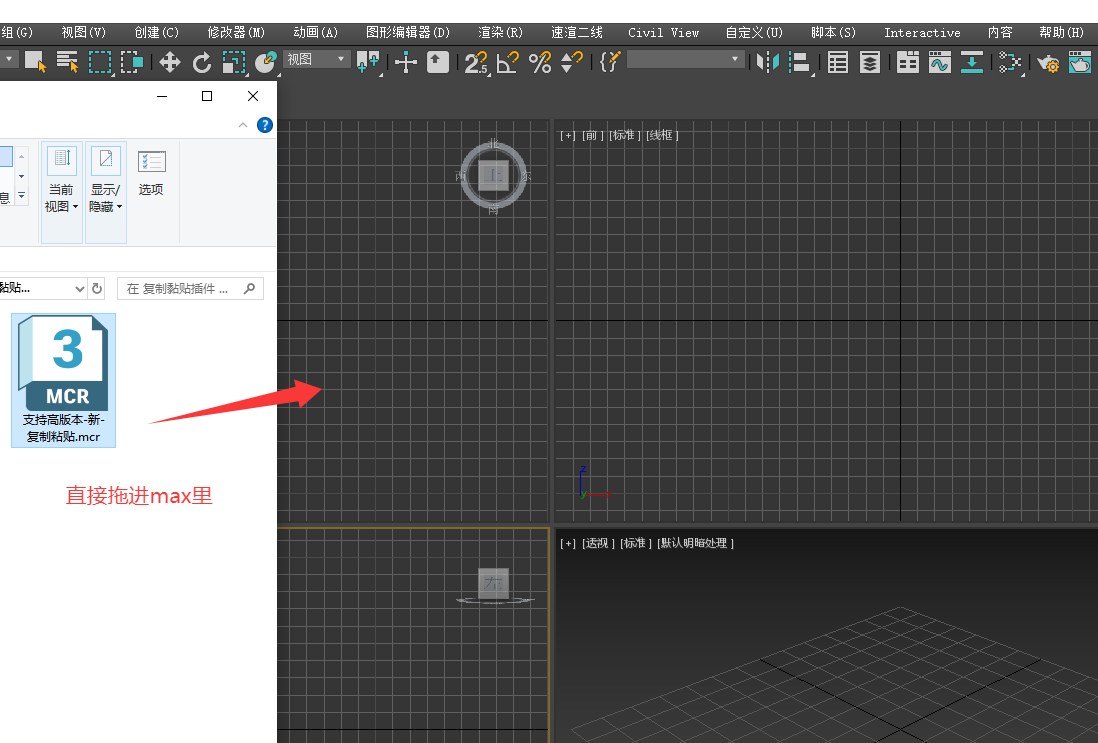Toggle the 2.5D Snaps button
This screenshot has height=743, width=1098.
point(476,63)
